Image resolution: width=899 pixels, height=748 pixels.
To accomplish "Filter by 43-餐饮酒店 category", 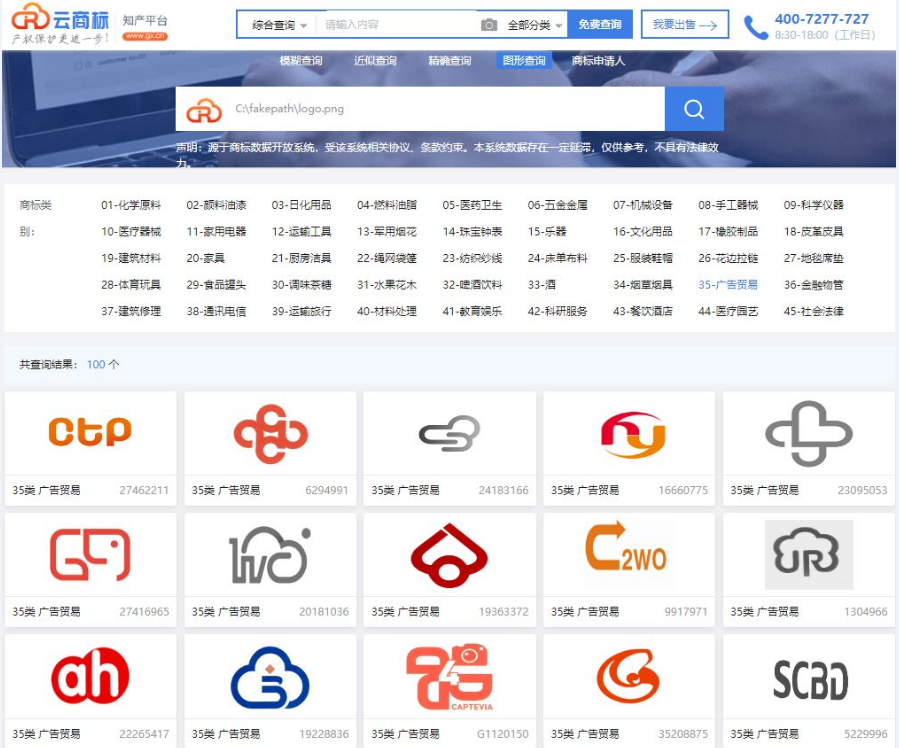I will [x=643, y=311].
